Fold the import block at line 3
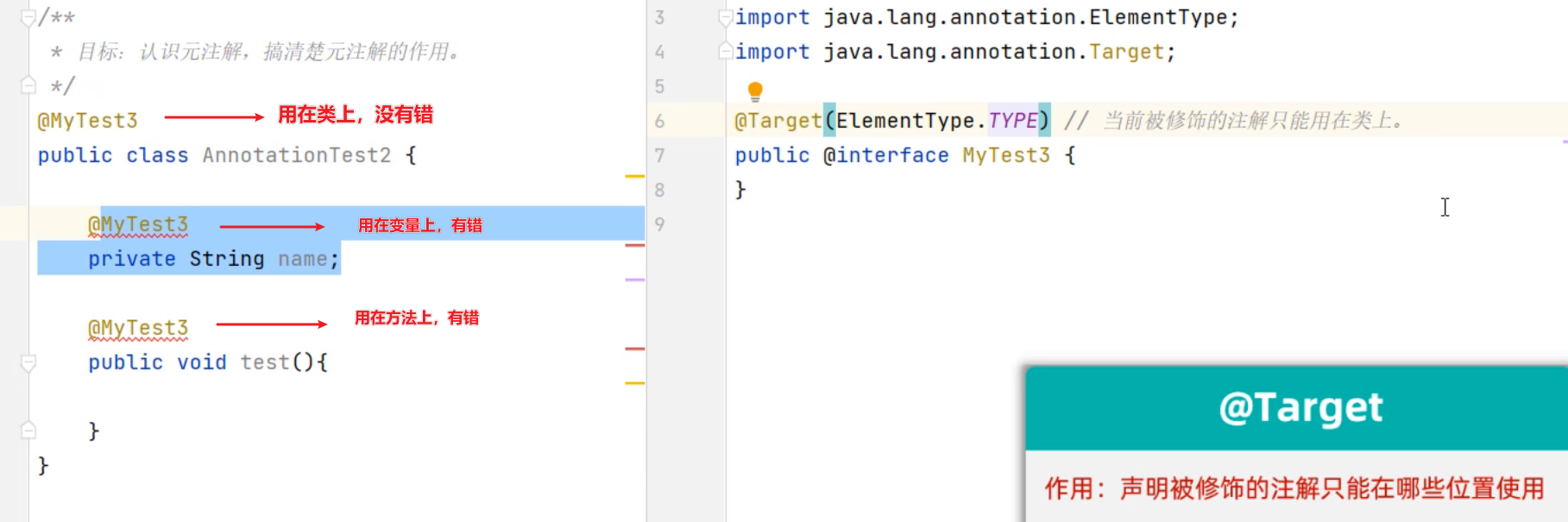The width and height of the screenshot is (1568, 522). pos(726,17)
